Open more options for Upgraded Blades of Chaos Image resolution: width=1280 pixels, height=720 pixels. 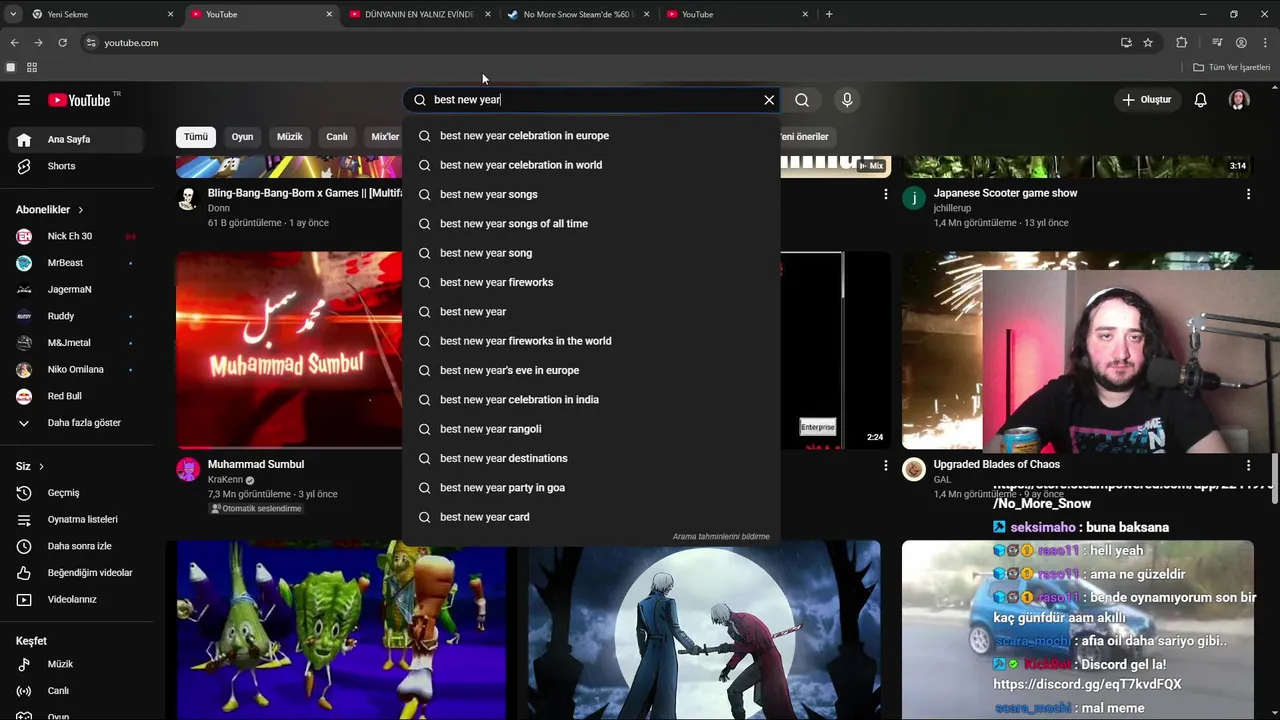1248,465
